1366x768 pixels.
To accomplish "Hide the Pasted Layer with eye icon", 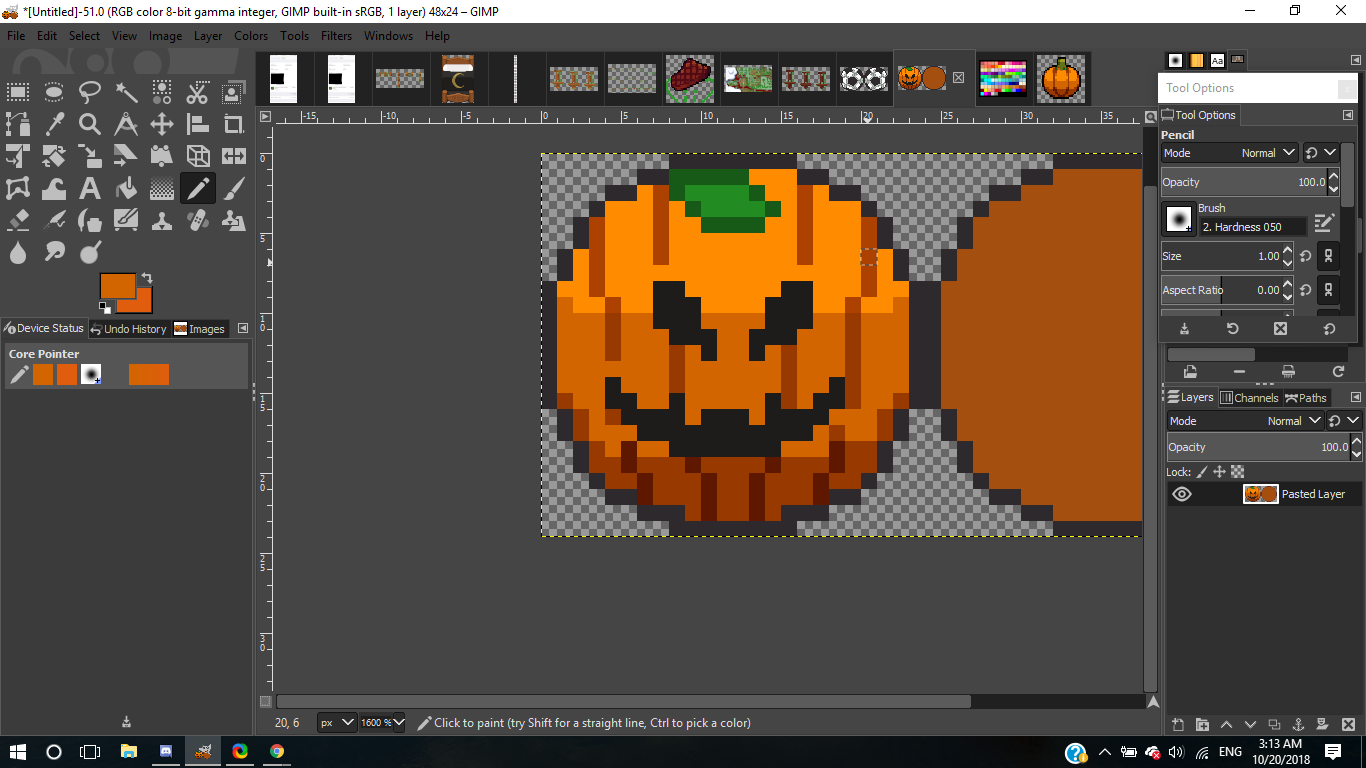I will coord(1182,494).
